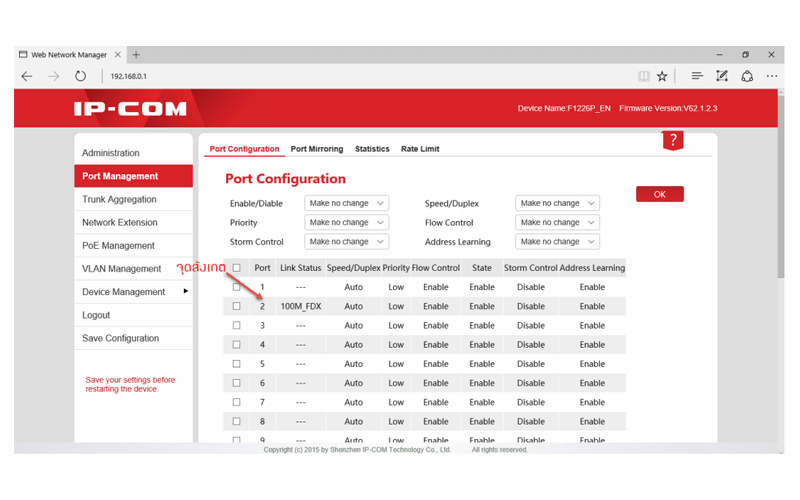Open the red help question mark
The height and width of the screenshot is (500, 800).
coord(673,140)
